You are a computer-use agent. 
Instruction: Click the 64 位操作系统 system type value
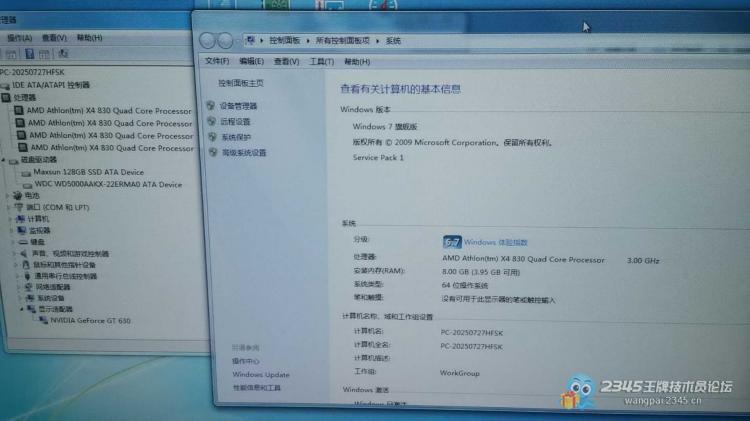[464, 286]
